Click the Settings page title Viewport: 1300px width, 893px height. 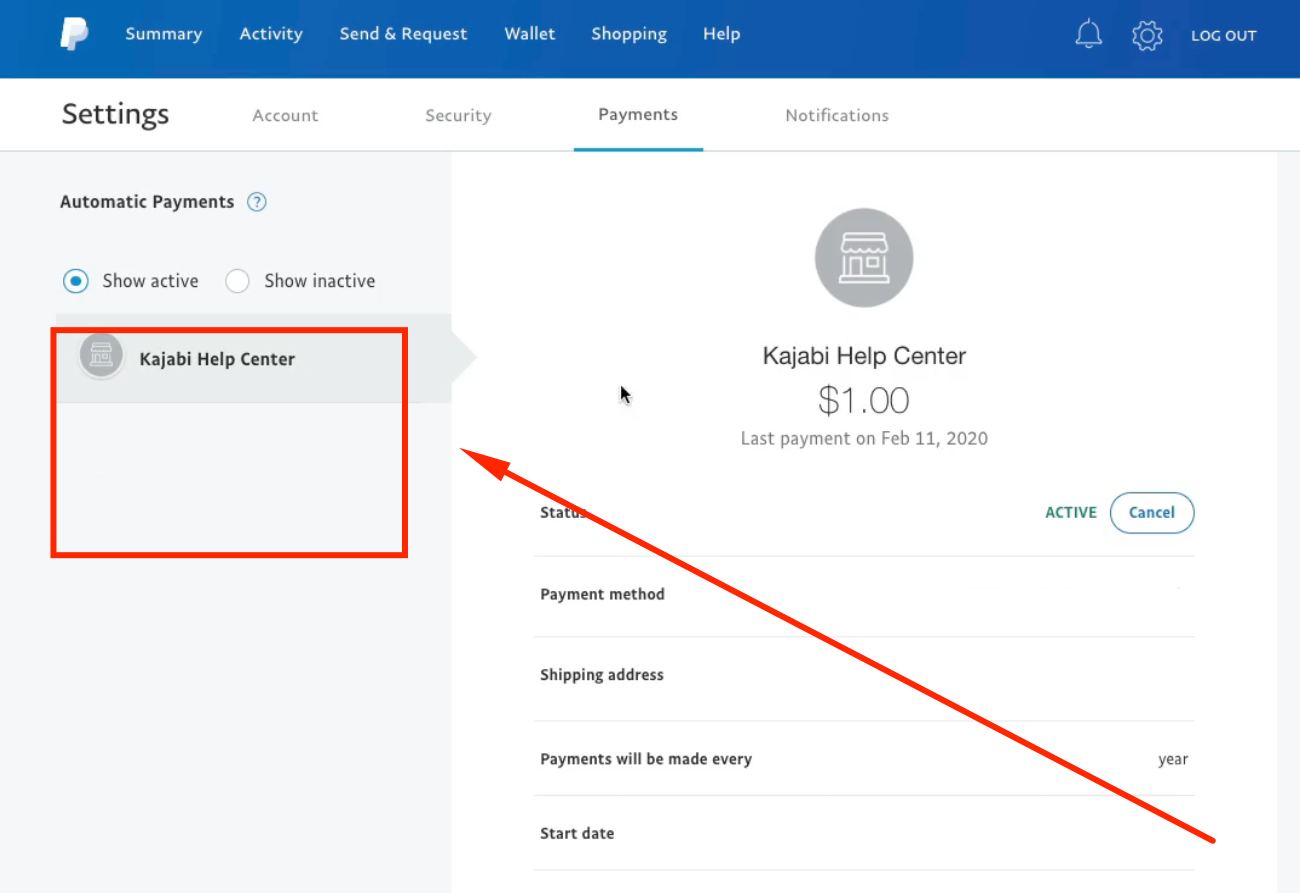(x=115, y=115)
